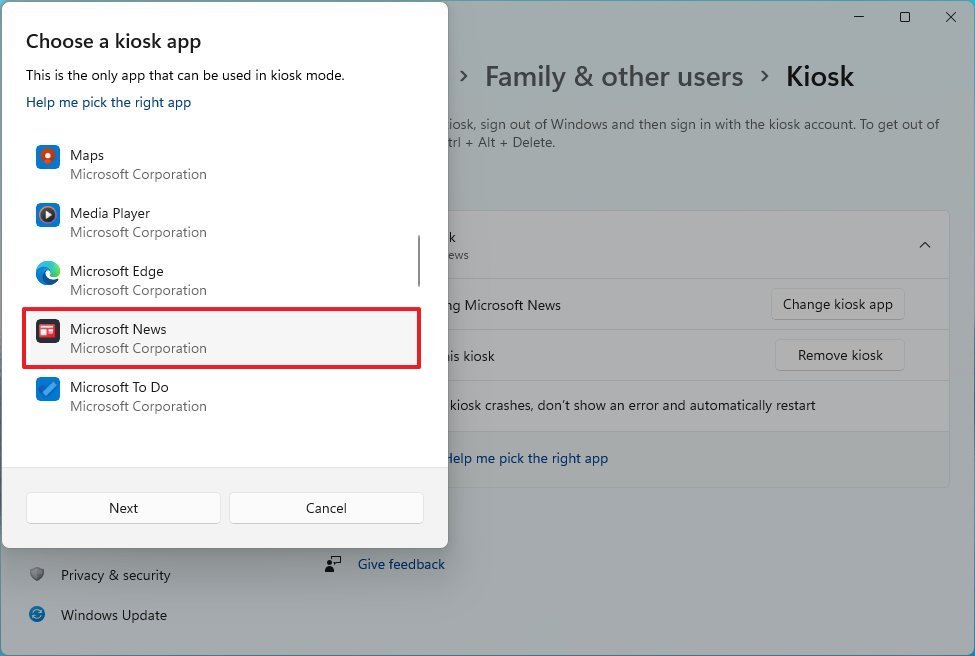Click Change kiosk app

pyautogui.click(x=837, y=304)
